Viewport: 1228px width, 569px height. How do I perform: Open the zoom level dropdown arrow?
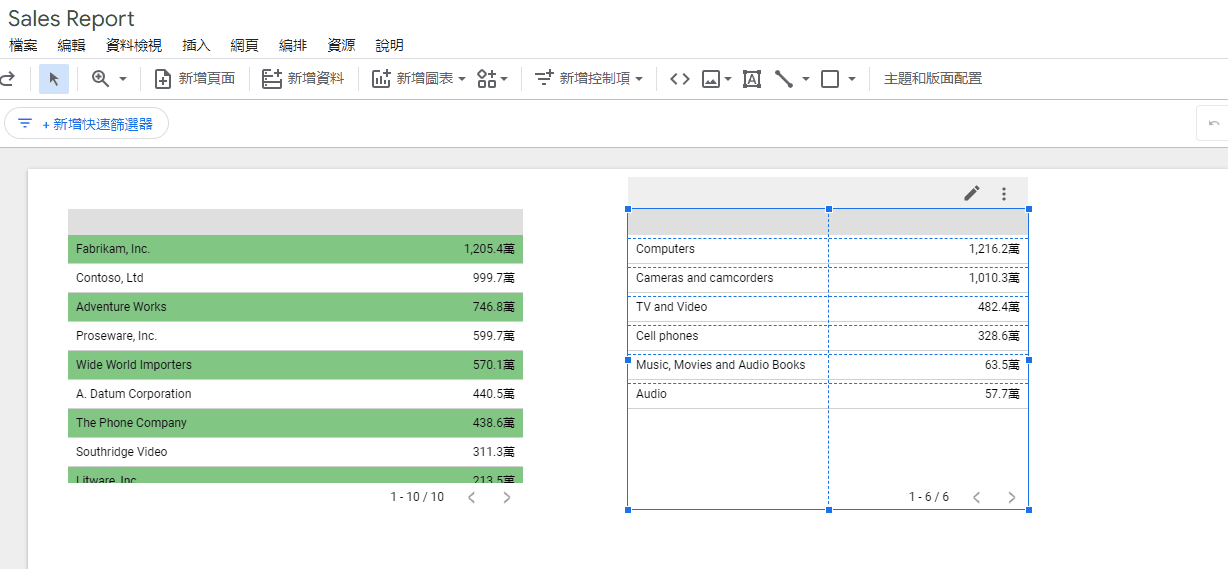[123, 79]
